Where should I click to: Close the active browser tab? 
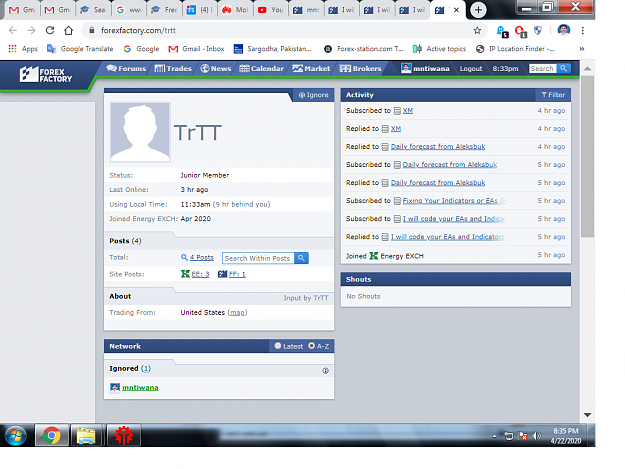click(x=456, y=10)
